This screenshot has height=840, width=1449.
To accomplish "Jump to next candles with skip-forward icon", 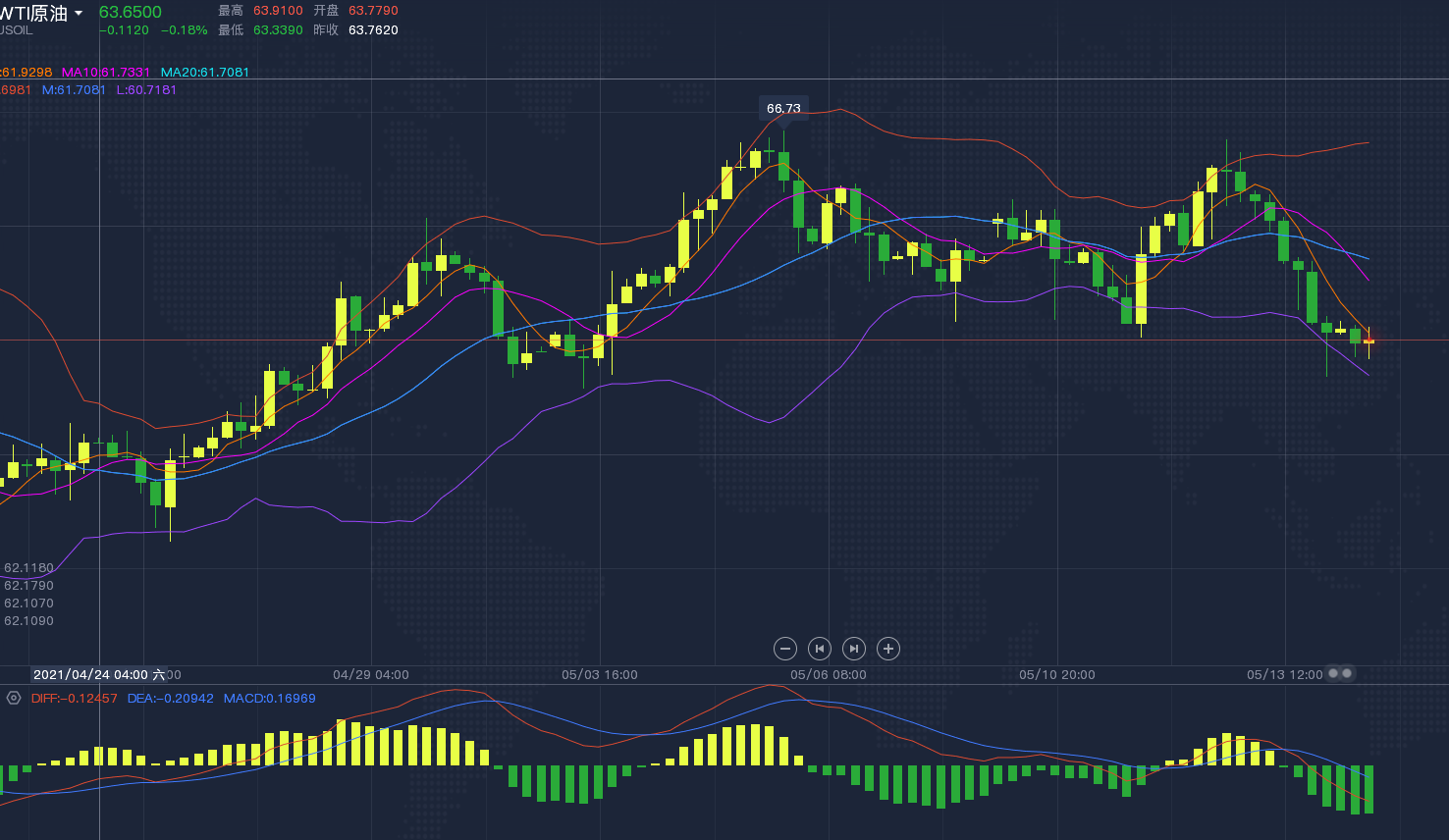I will coord(854,649).
